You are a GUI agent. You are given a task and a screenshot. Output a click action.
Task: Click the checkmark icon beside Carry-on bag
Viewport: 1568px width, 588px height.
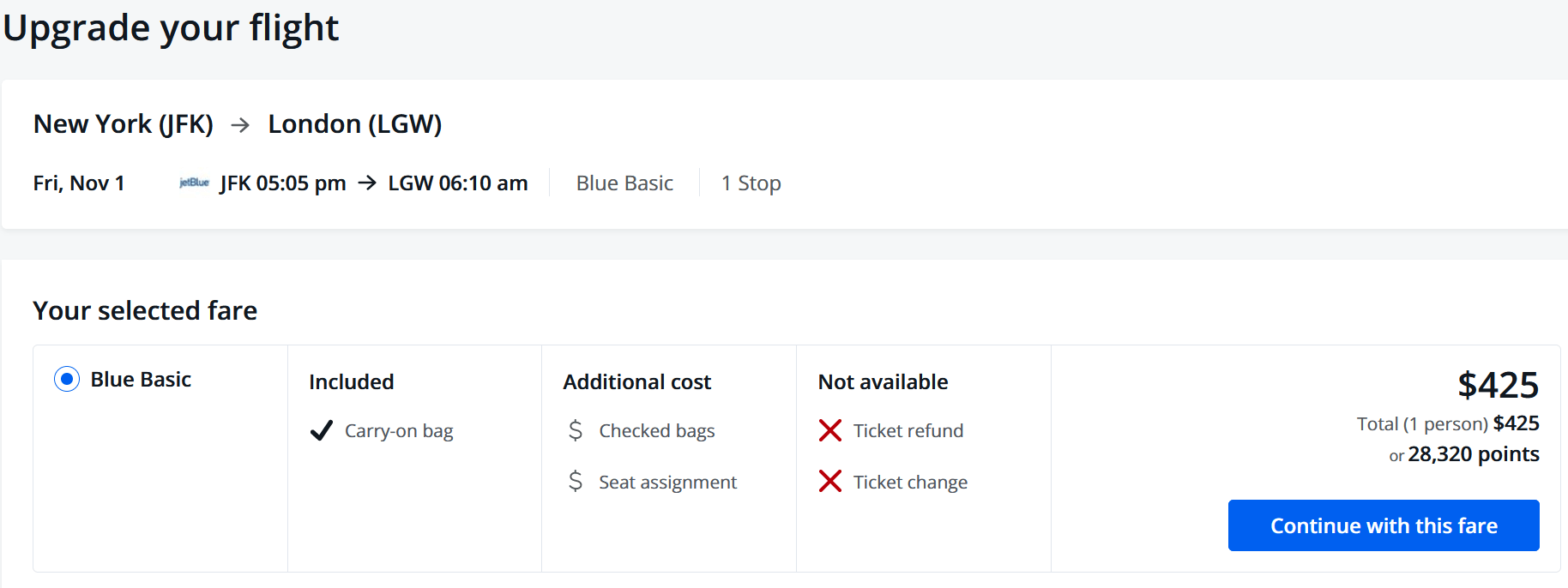coord(322,430)
